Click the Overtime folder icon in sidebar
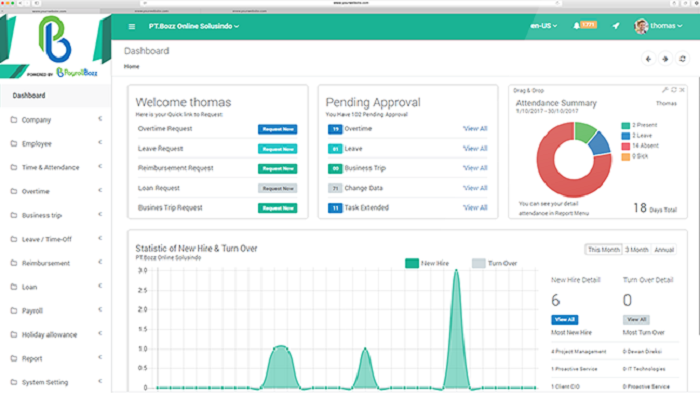Viewport: 700px width, 393px height. 14,191
